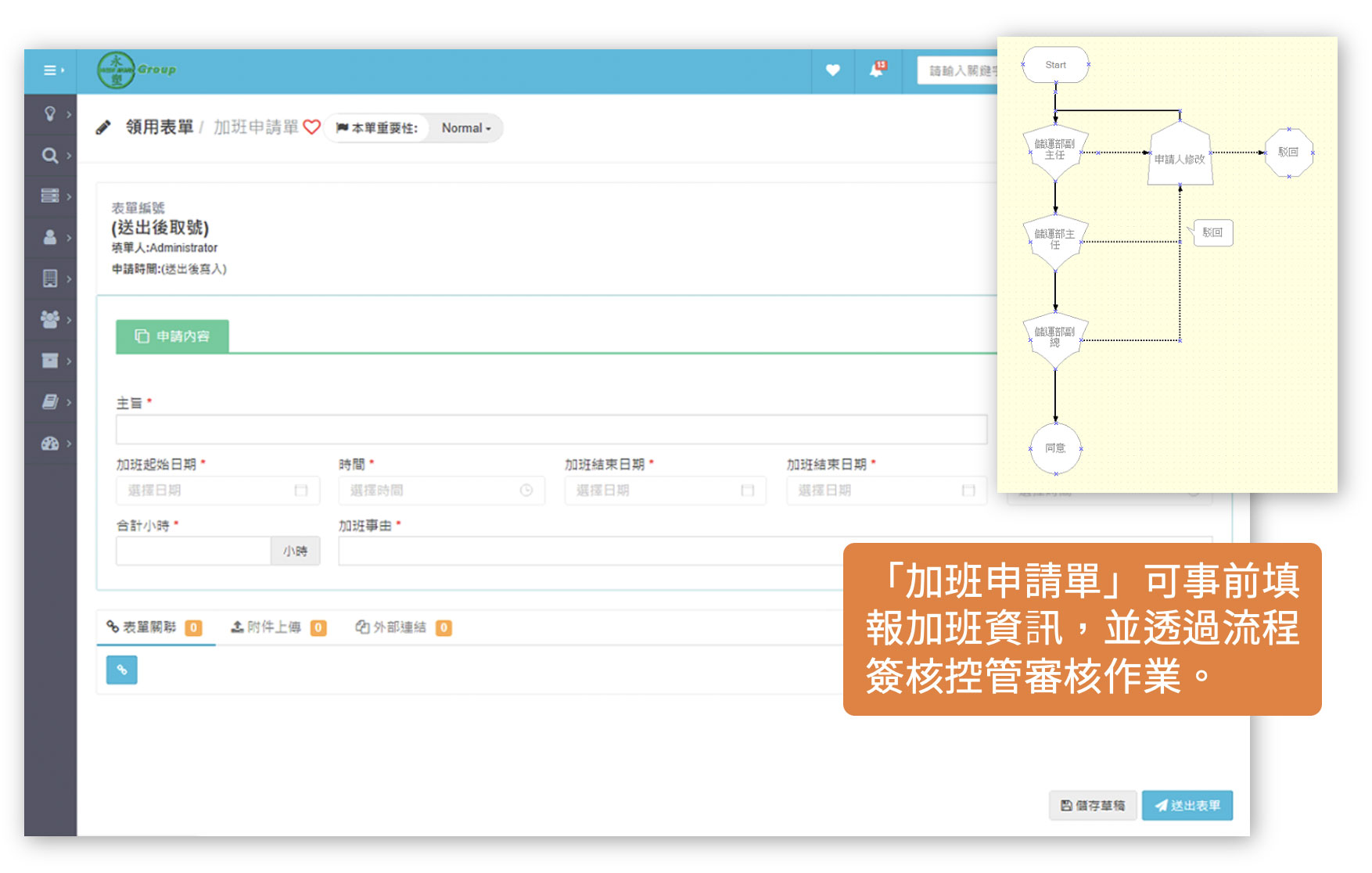Click the blue link add button
The image size is (1372, 873).
[x=122, y=670]
